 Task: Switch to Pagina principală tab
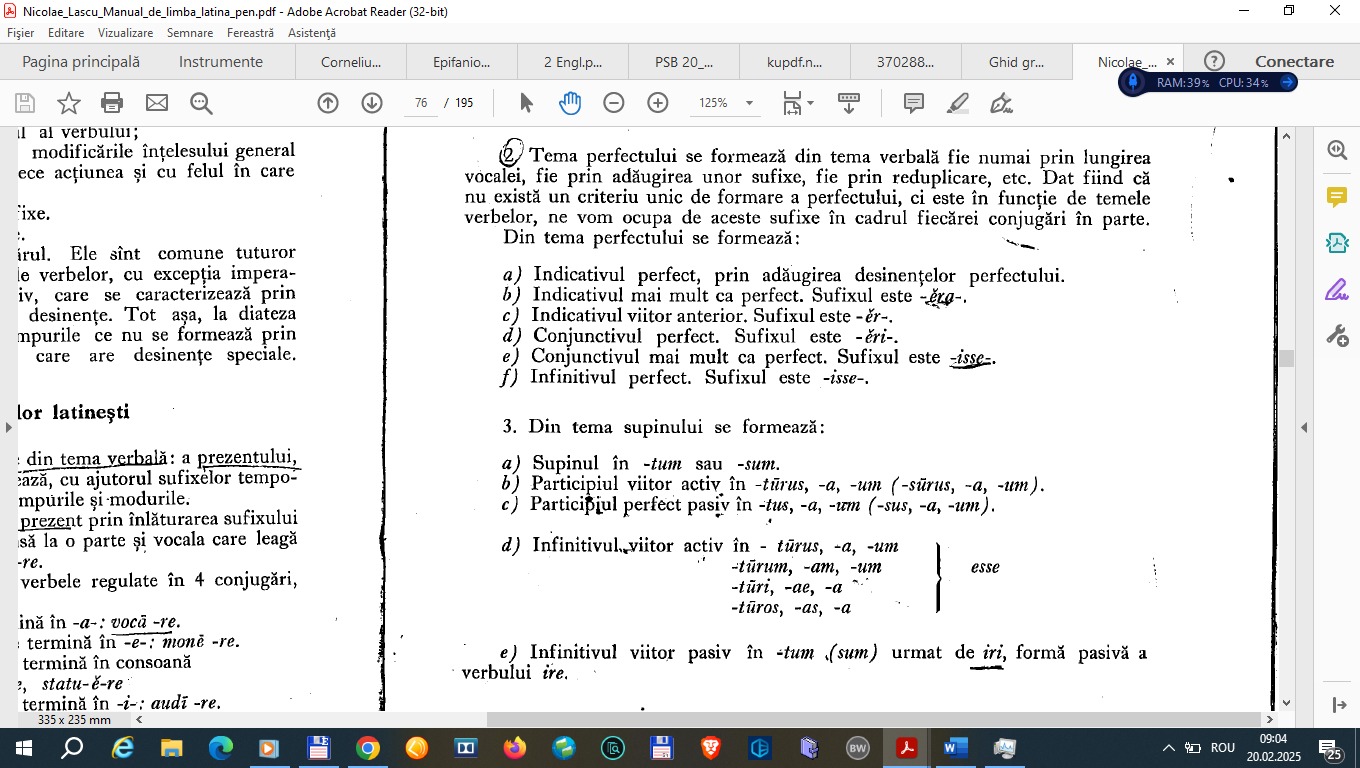click(x=81, y=62)
